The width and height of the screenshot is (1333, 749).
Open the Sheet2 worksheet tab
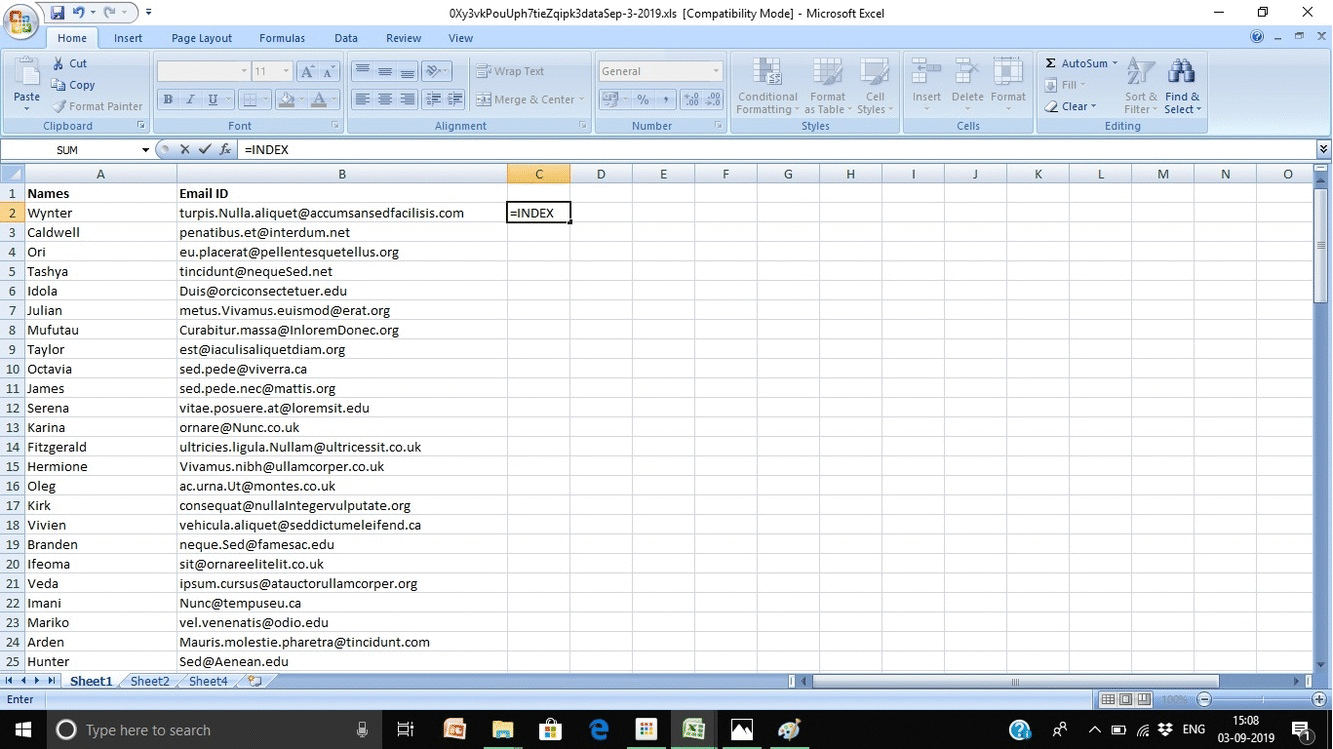click(150, 681)
